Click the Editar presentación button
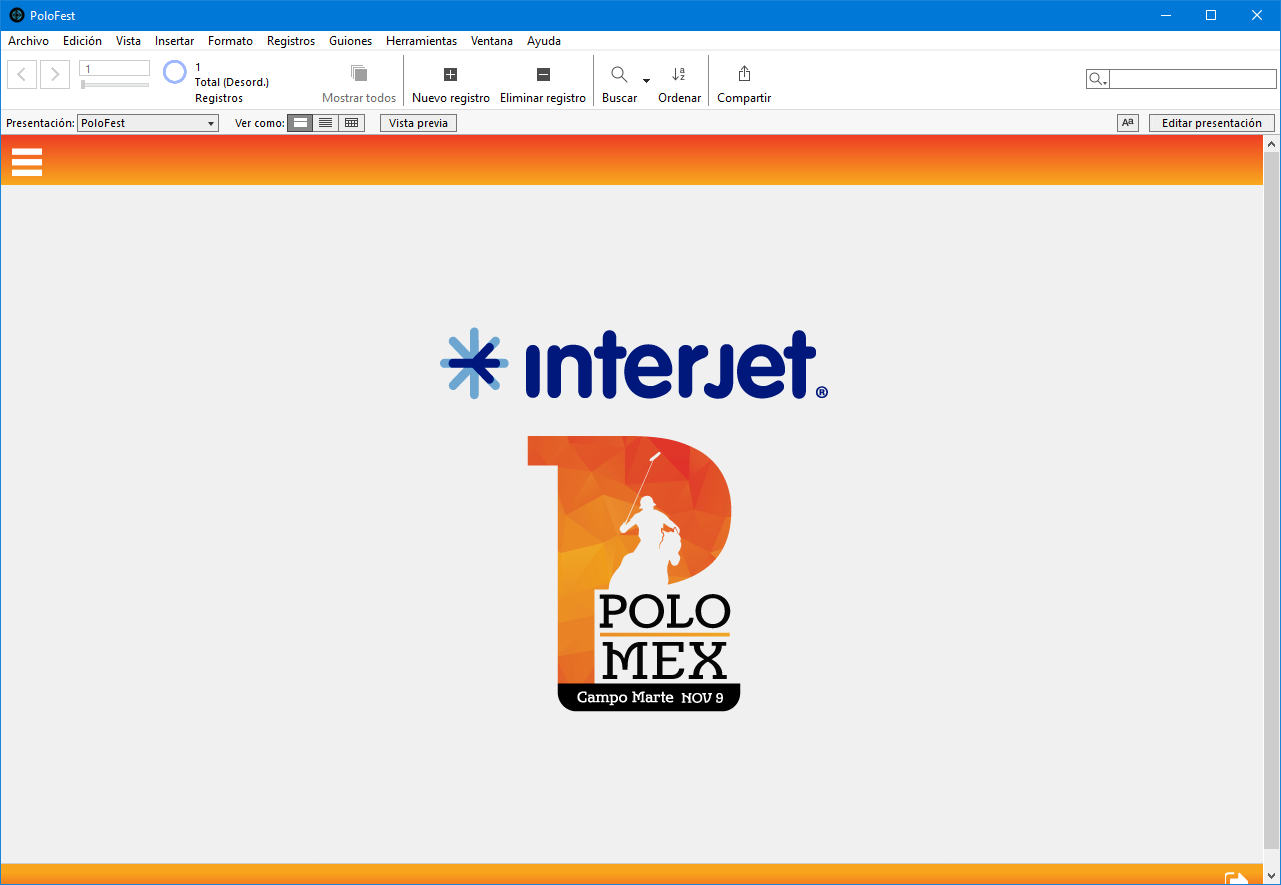Viewport: 1281px width, 885px height. pos(1211,123)
